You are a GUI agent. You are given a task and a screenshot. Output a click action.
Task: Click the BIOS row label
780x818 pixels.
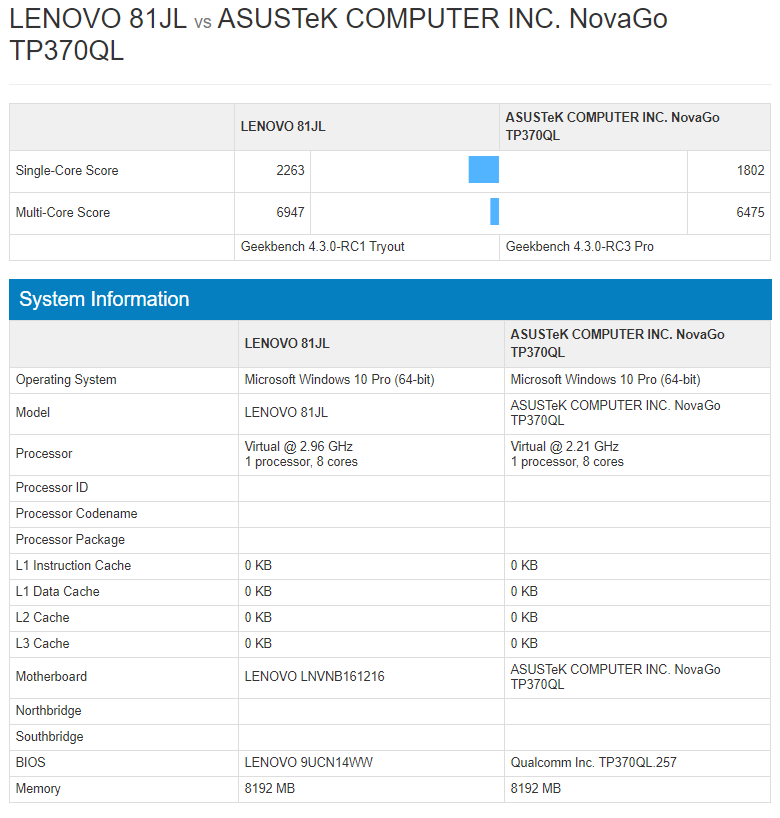[x=30, y=763]
